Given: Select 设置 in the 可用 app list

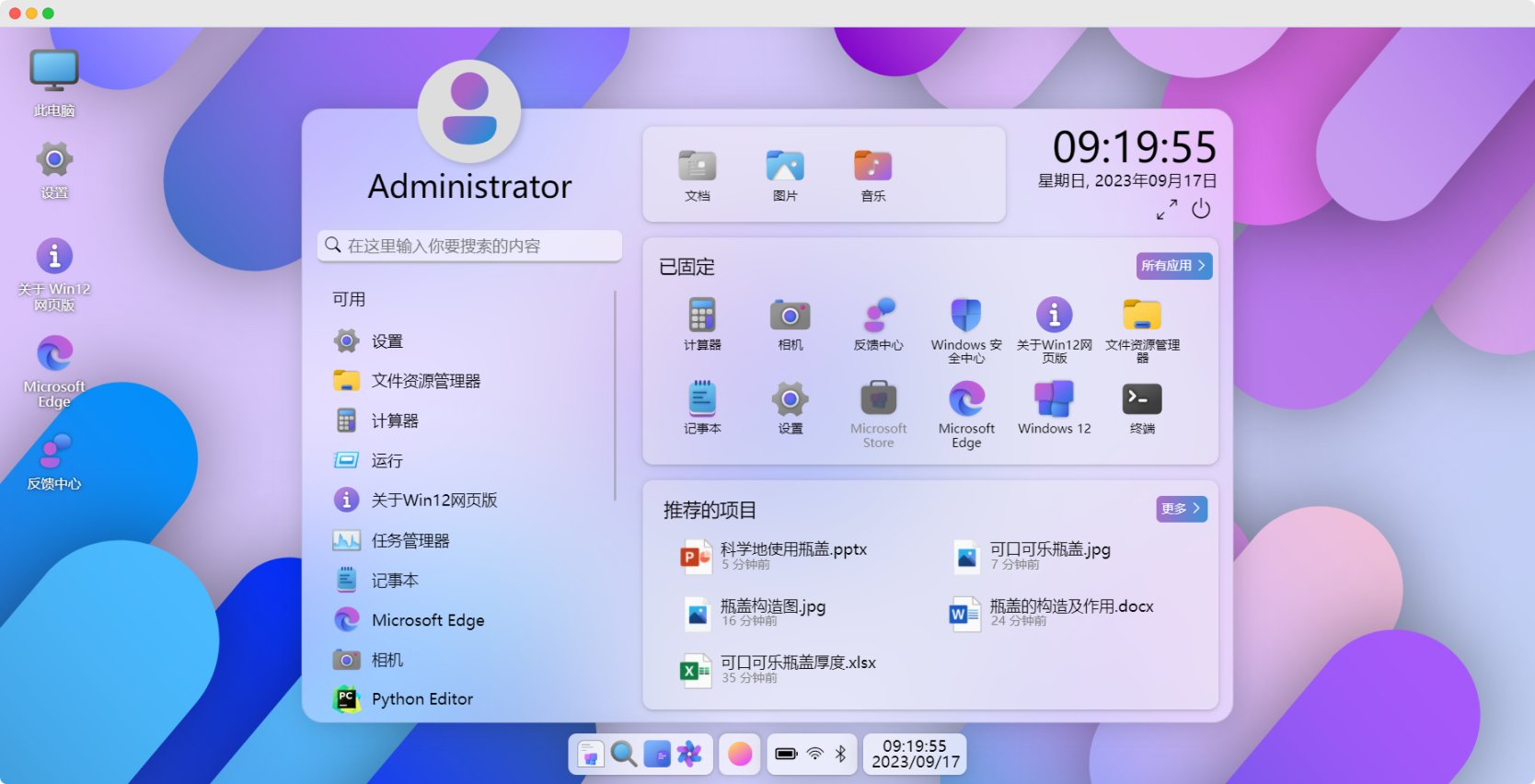Looking at the screenshot, I should (469, 341).
